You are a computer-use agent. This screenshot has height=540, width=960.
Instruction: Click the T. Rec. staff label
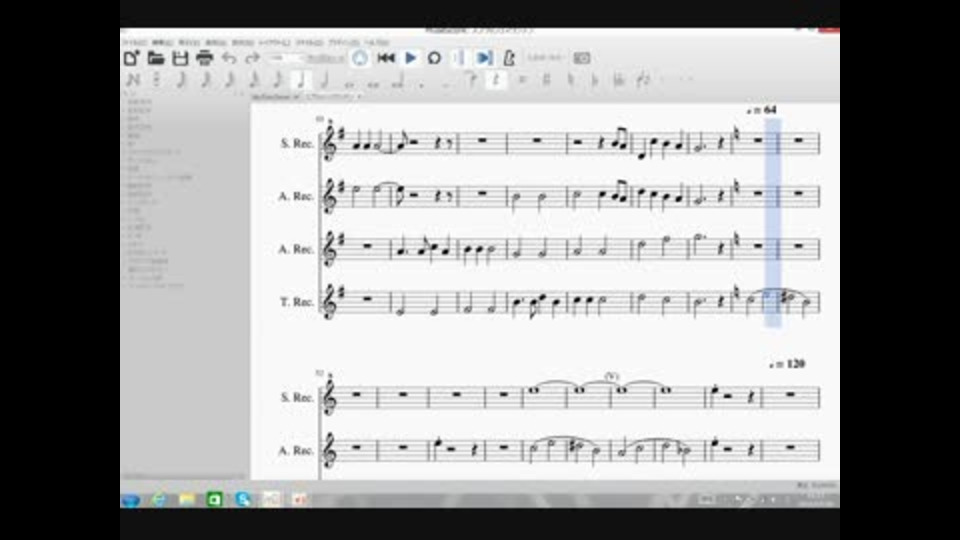296,302
